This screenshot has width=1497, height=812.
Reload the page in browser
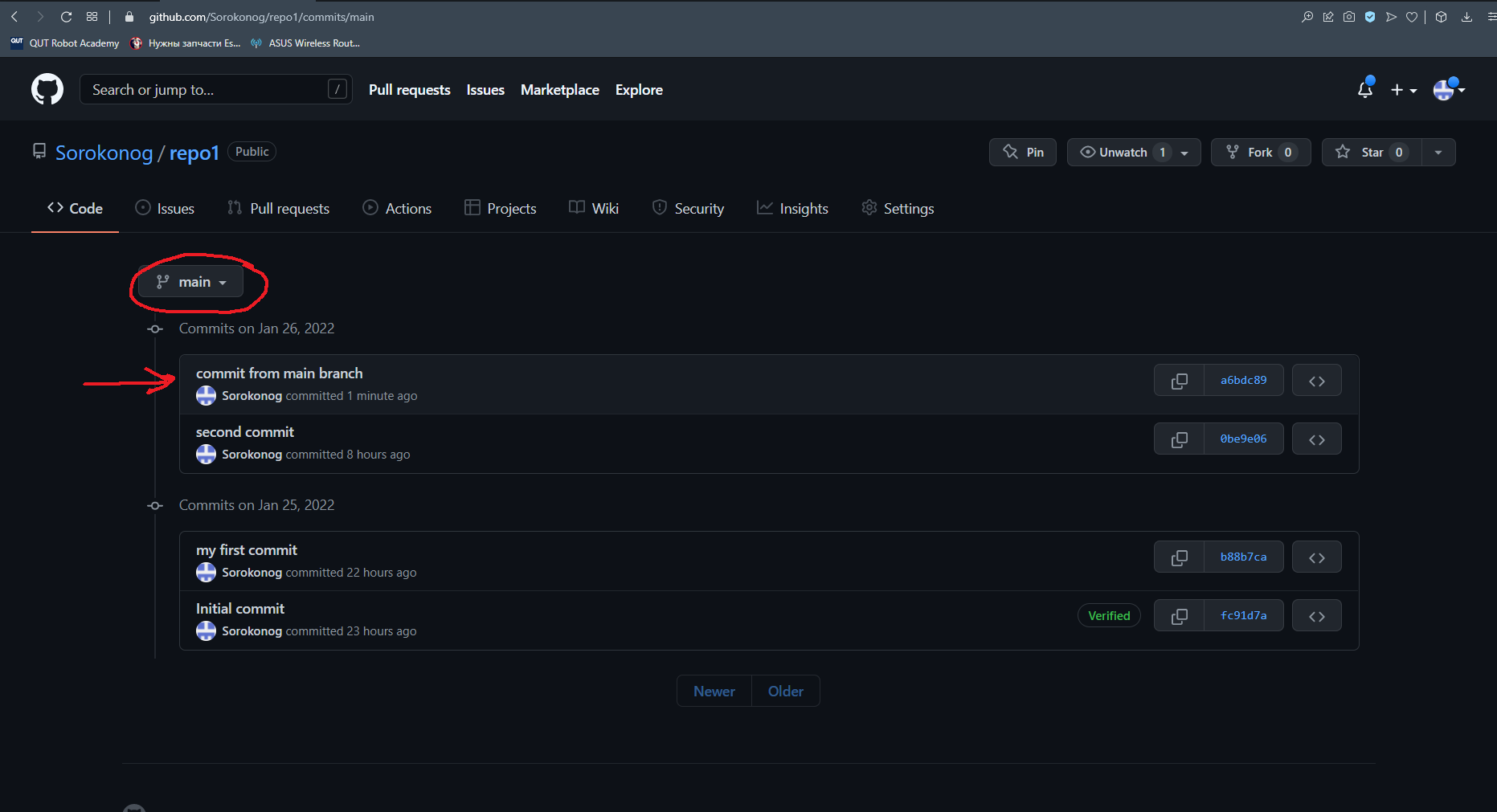(67, 17)
